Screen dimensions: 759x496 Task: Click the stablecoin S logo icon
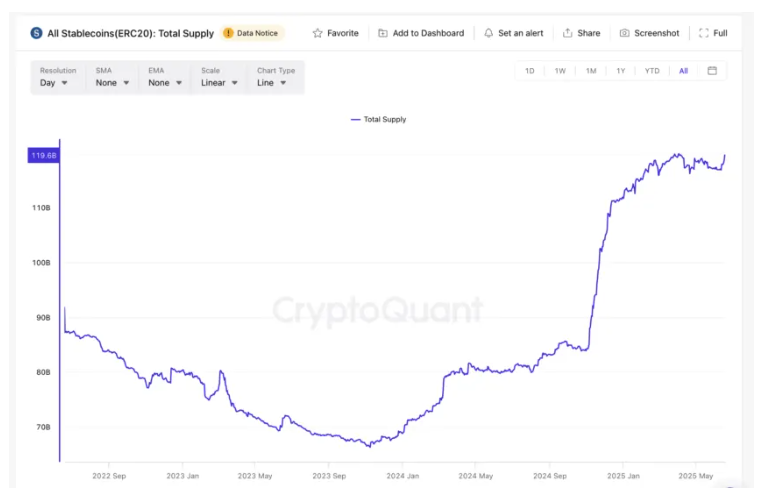(37, 33)
